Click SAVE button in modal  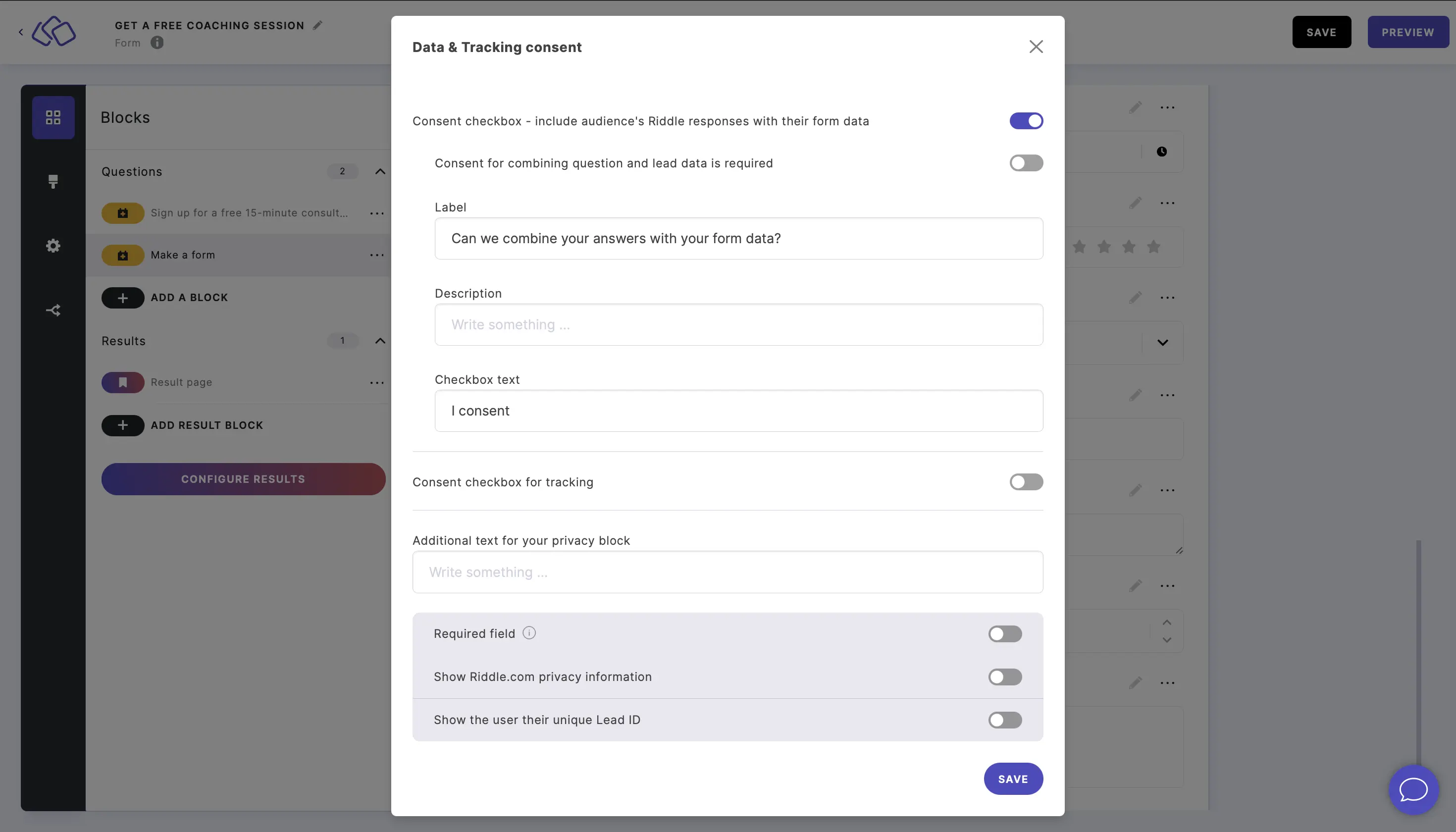click(x=1013, y=779)
